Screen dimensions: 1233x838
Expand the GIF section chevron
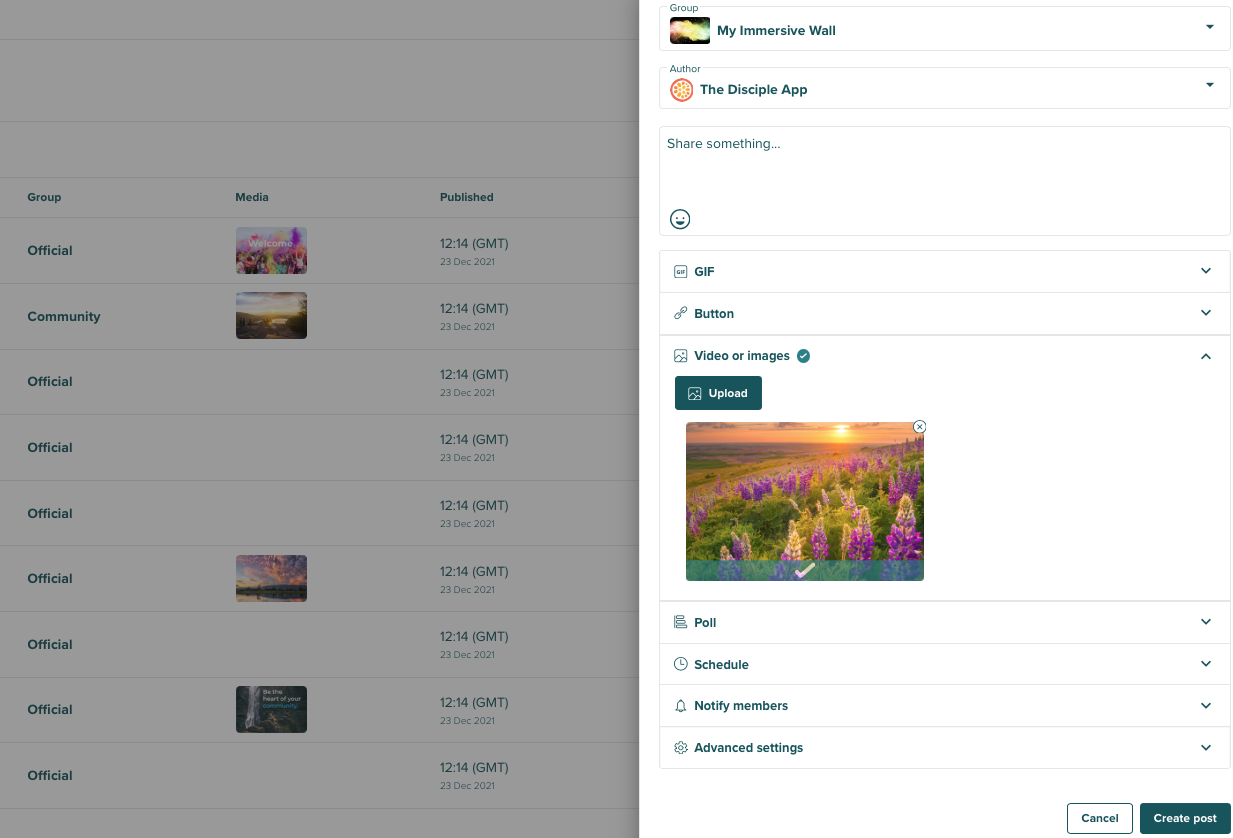point(1206,271)
